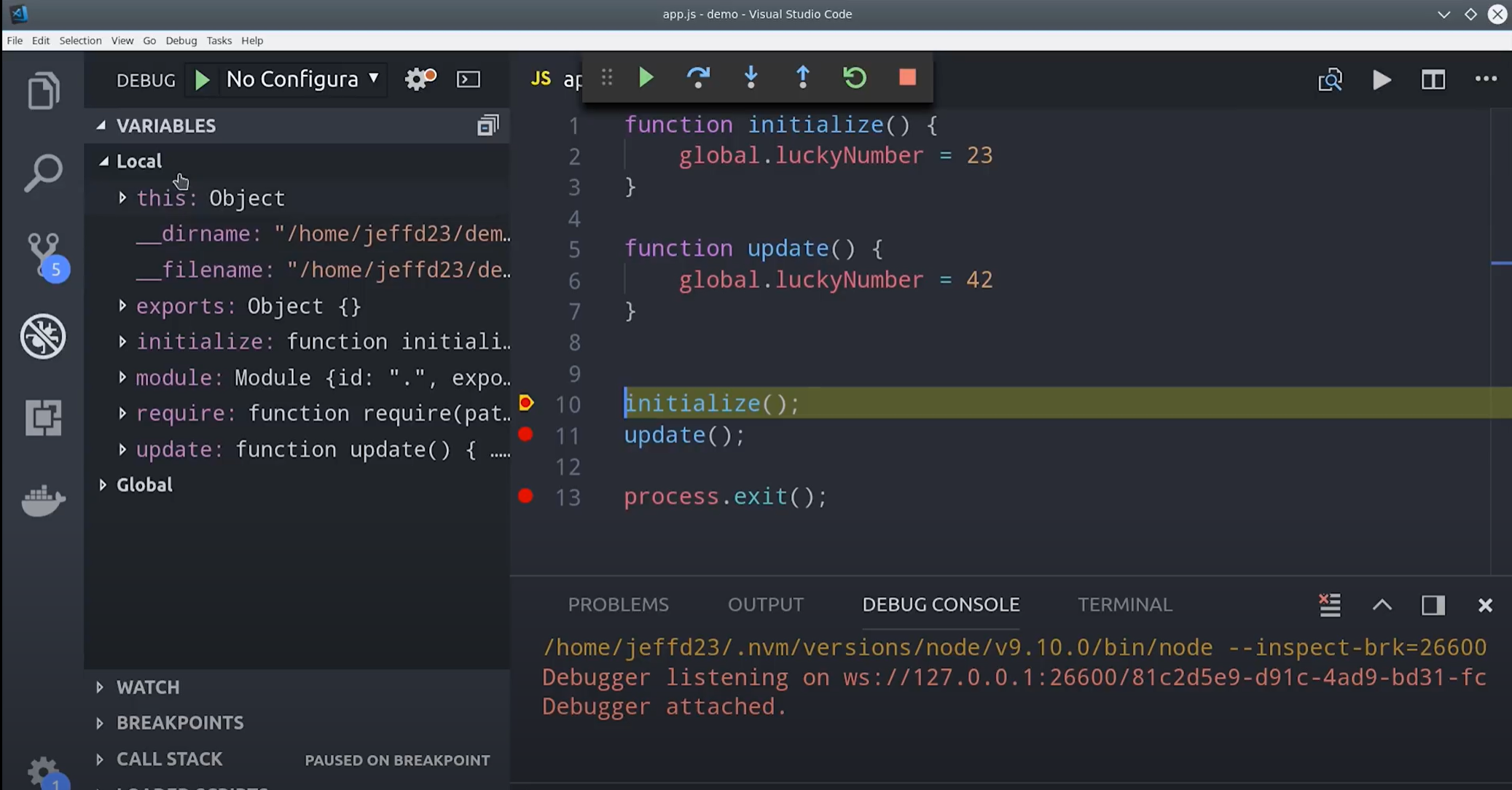Click the Step Out arrow icon
1512x790 pixels.
point(802,77)
